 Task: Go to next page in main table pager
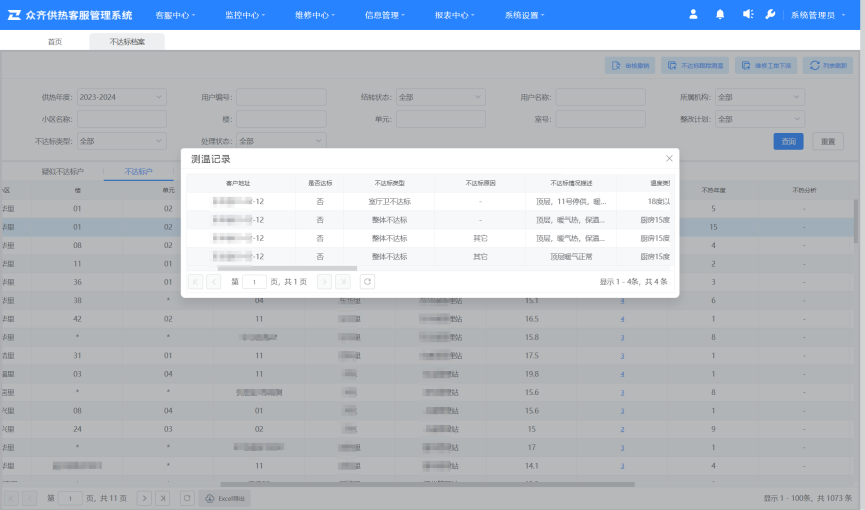click(144, 498)
